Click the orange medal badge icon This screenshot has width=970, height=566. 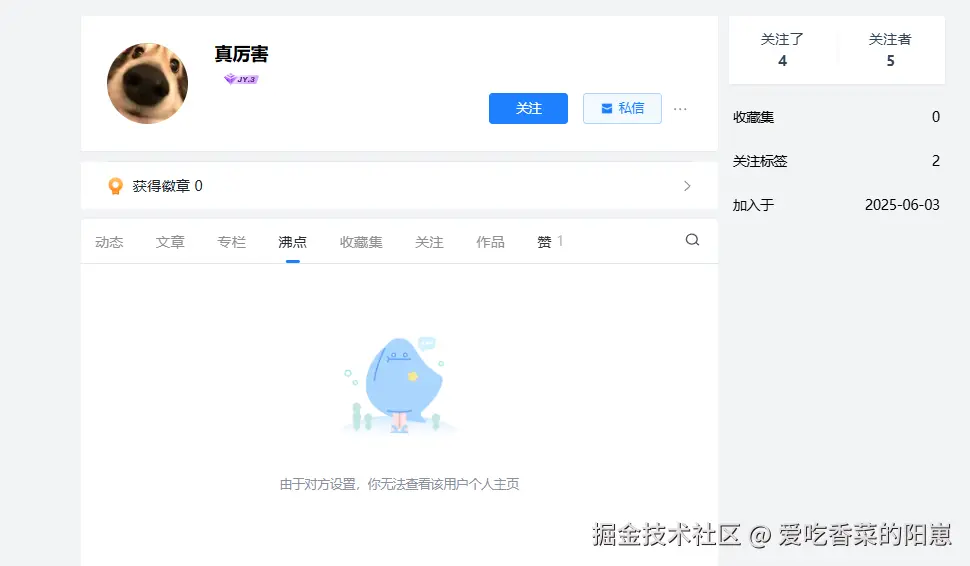click(x=115, y=186)
